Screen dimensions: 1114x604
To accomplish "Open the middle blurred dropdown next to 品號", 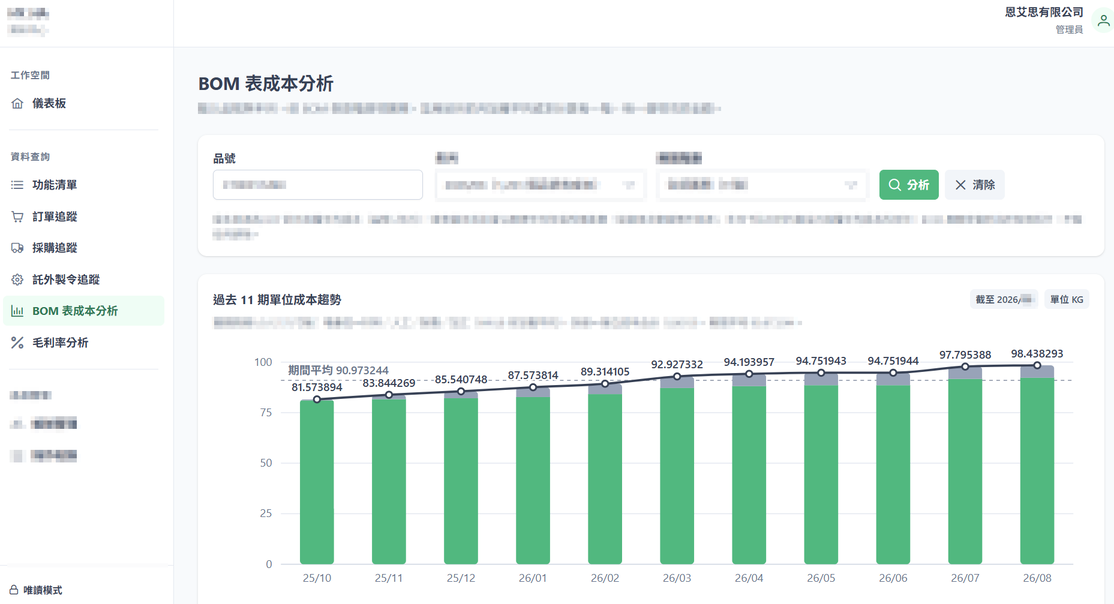I will tap(540, 185).
